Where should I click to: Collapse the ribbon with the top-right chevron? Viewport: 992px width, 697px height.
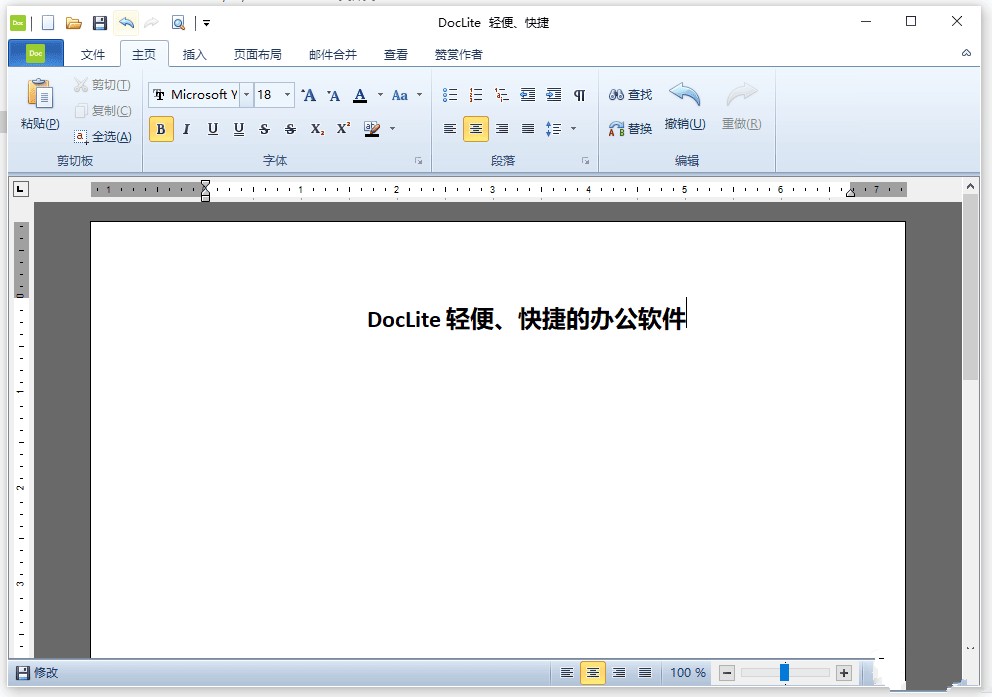pos(966,53)
